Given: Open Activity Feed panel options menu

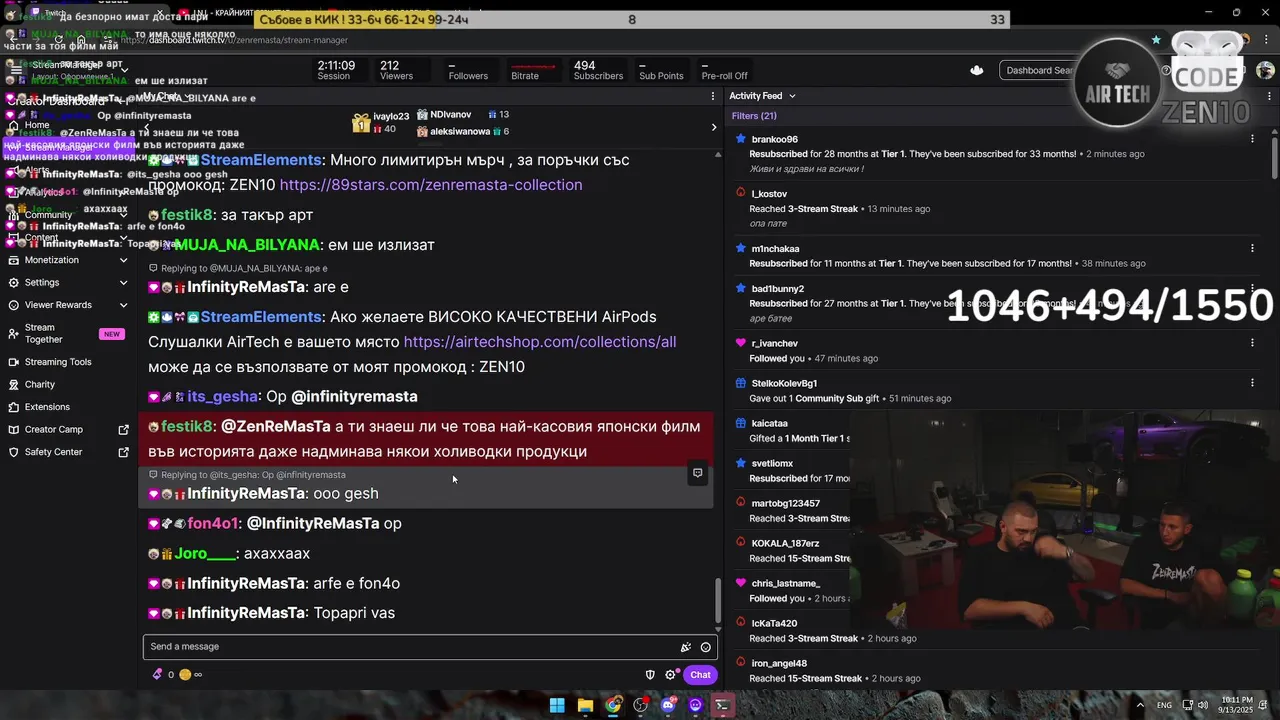Looking at the screenshot, I should tap(1267, 96).
